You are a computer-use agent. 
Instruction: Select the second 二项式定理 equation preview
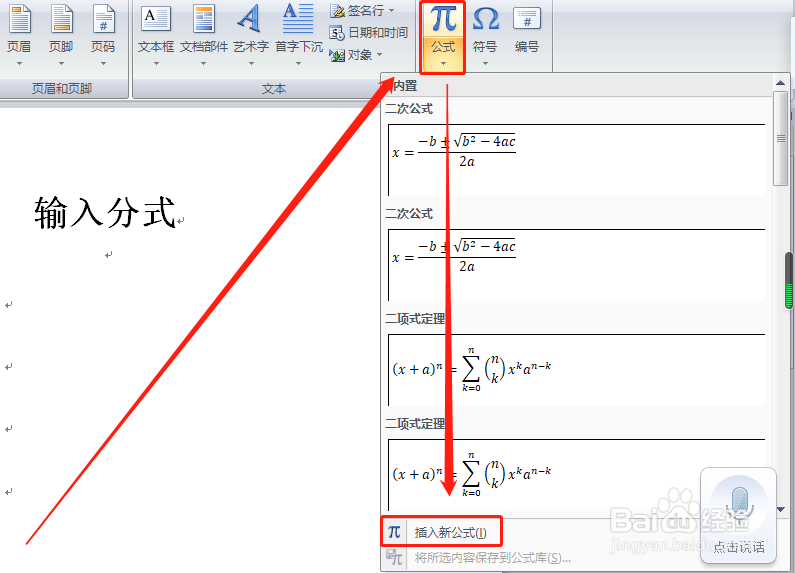(x=576, y=474)
